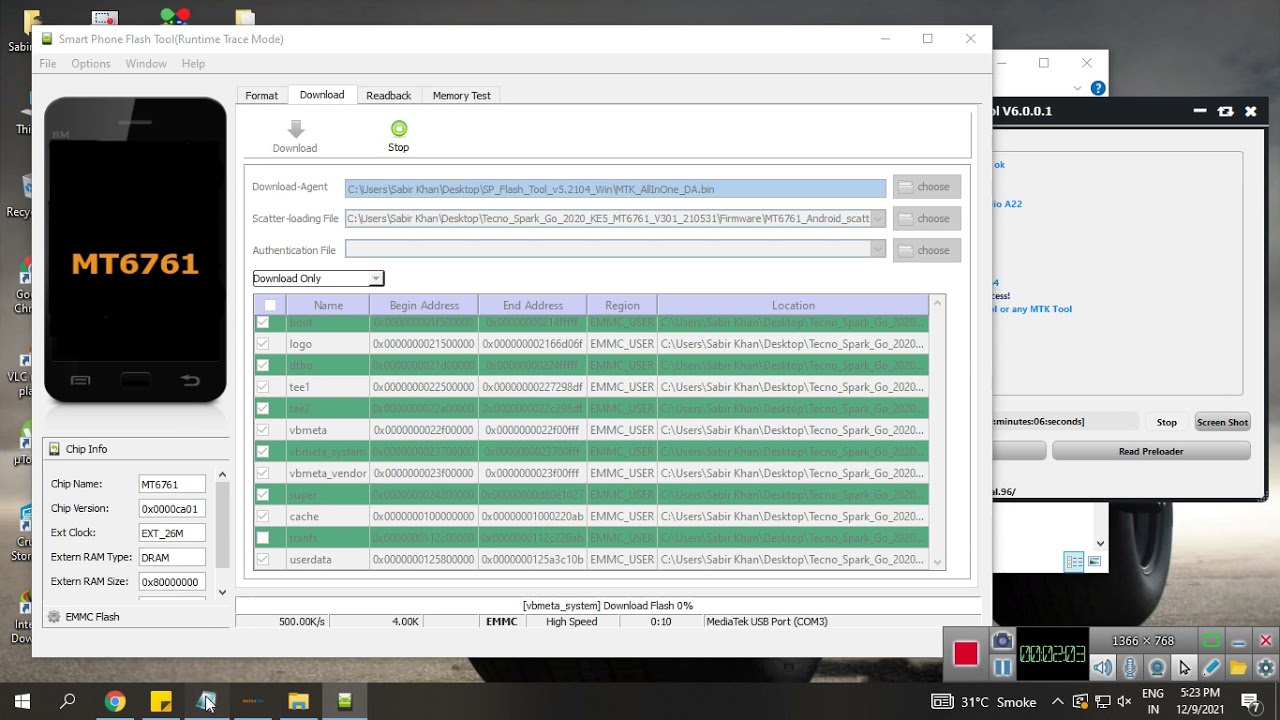Viewport: 1280px width, 720px height.
Task: Toggle recorder microphone icon
Action: pos(1130,667)
